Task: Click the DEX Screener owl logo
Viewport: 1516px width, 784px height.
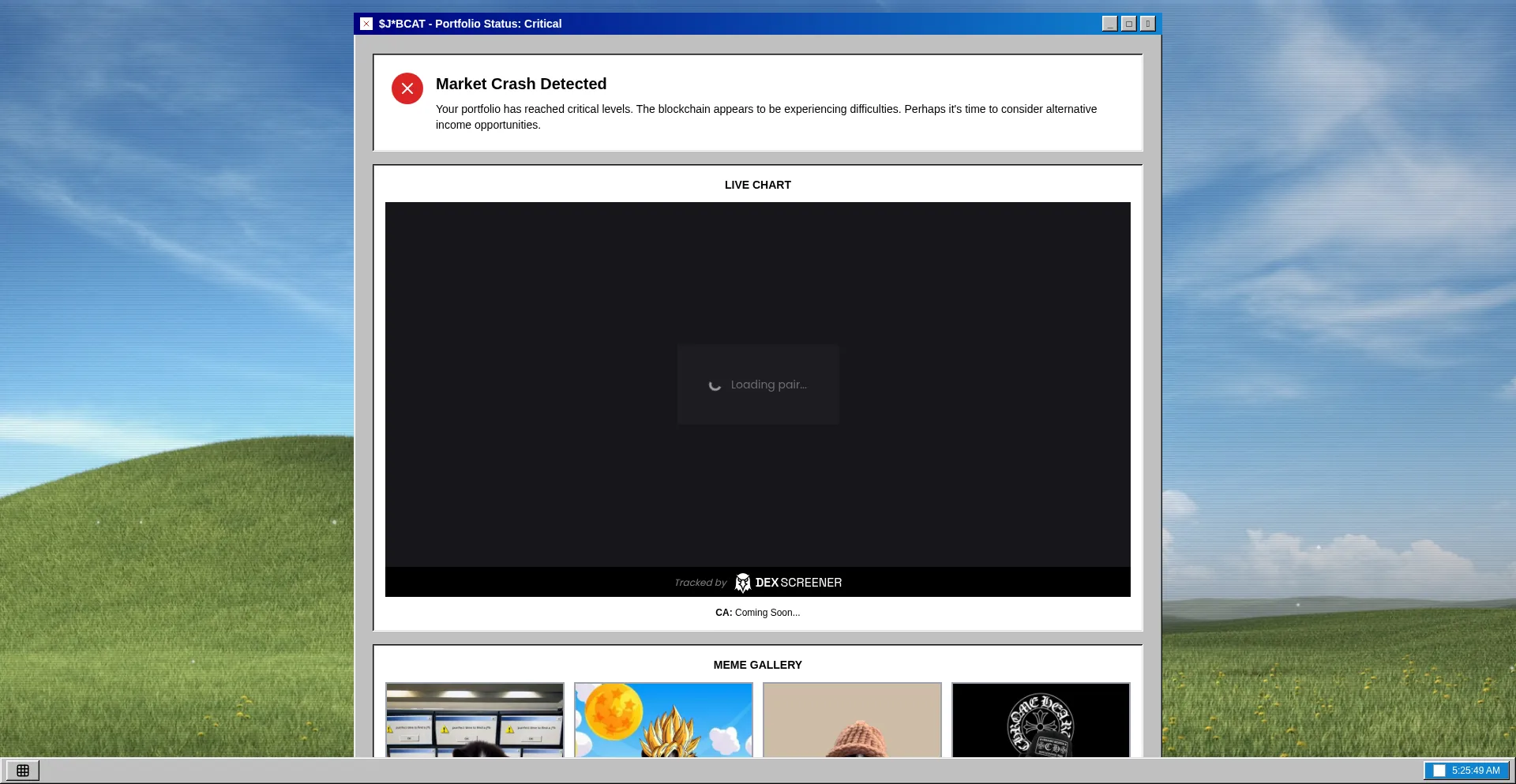Action: point(742,583)
